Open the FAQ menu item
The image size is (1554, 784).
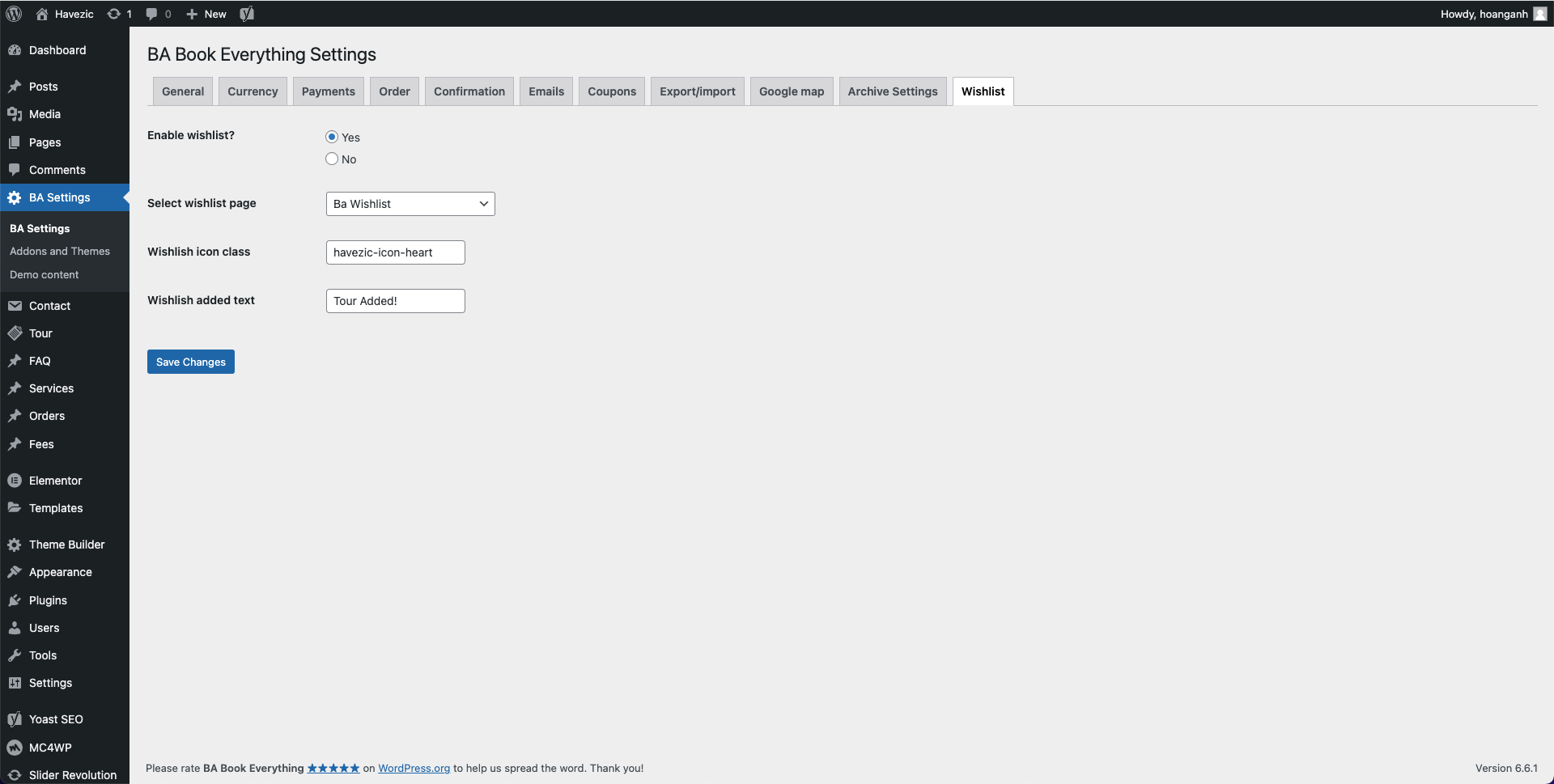(65, 361)
